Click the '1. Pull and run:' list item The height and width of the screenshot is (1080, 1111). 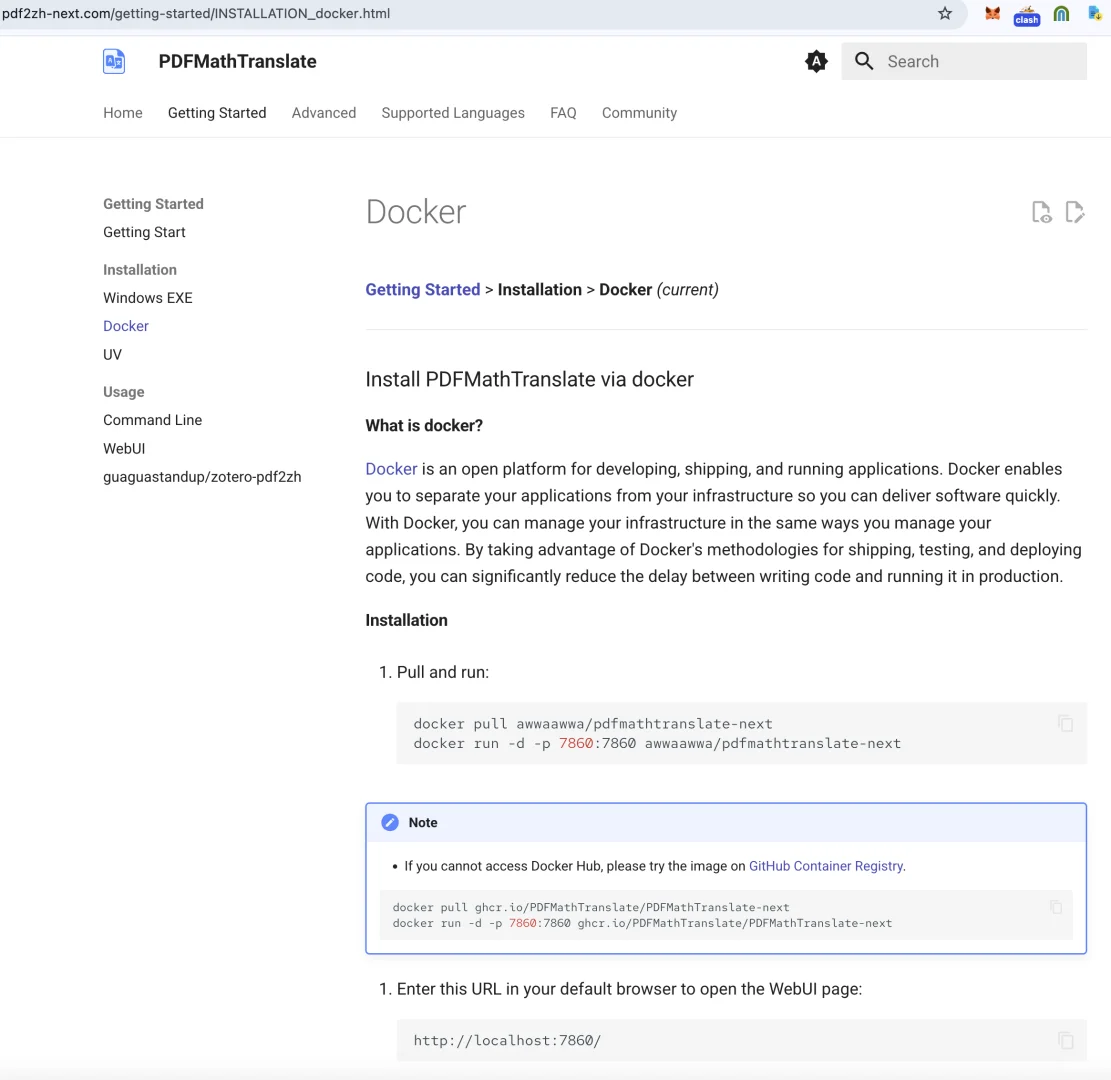tap(434, 672)
